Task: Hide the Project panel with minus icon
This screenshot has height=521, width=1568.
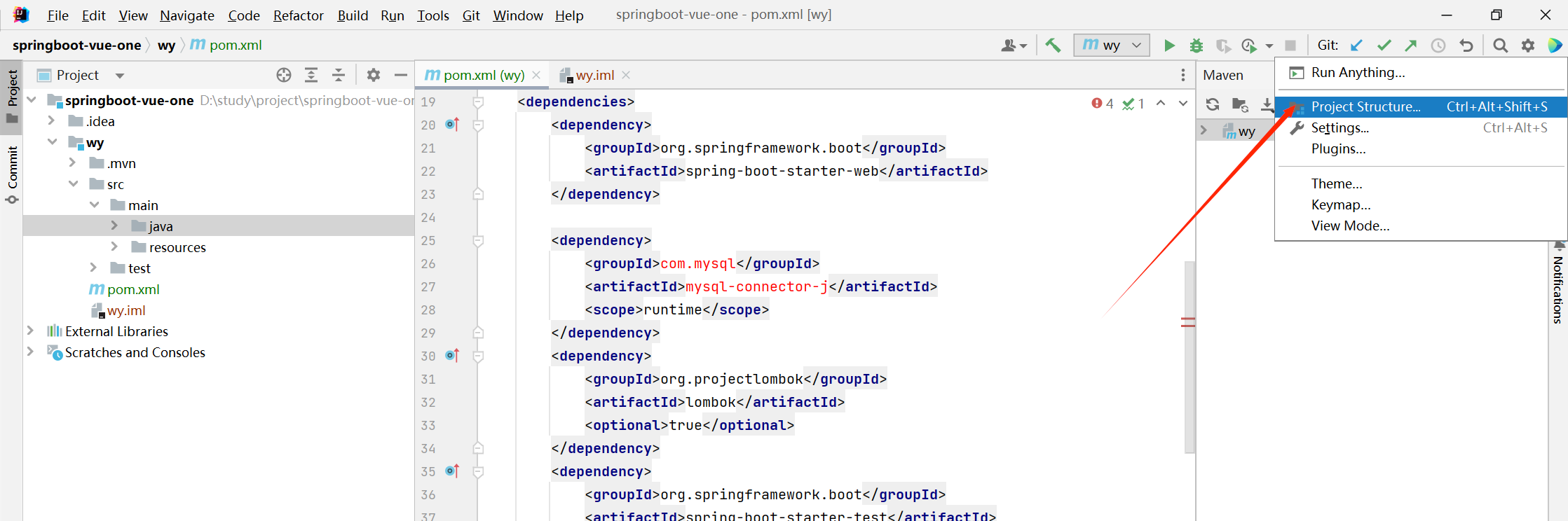Action: pyautogui.click(x=401, y=75)
